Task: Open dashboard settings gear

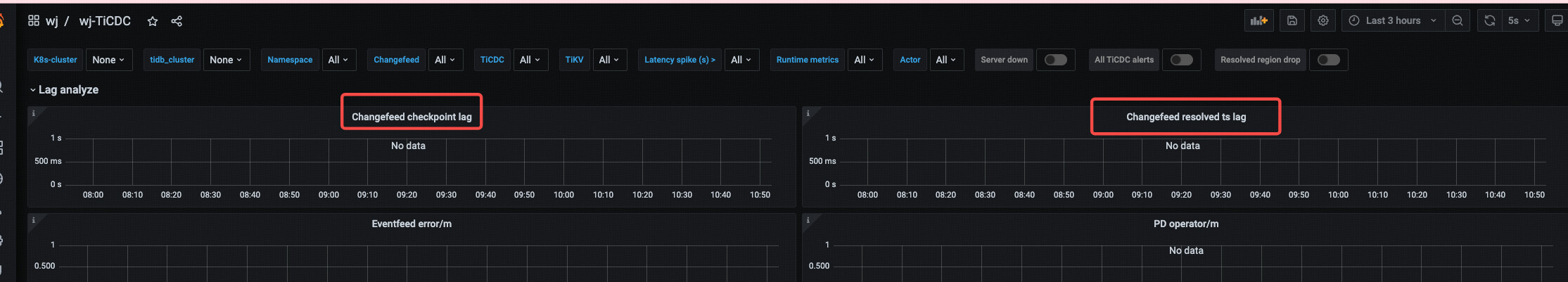Action: 1323,21
